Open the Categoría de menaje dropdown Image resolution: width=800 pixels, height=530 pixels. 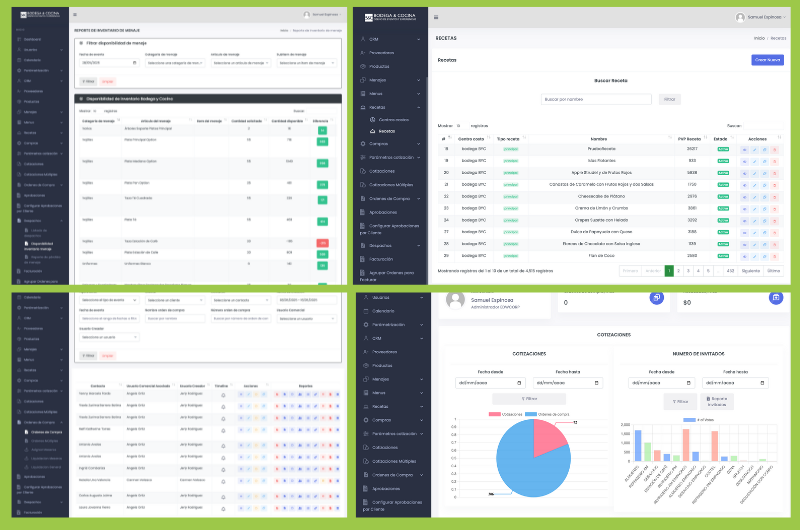(175, 62)
